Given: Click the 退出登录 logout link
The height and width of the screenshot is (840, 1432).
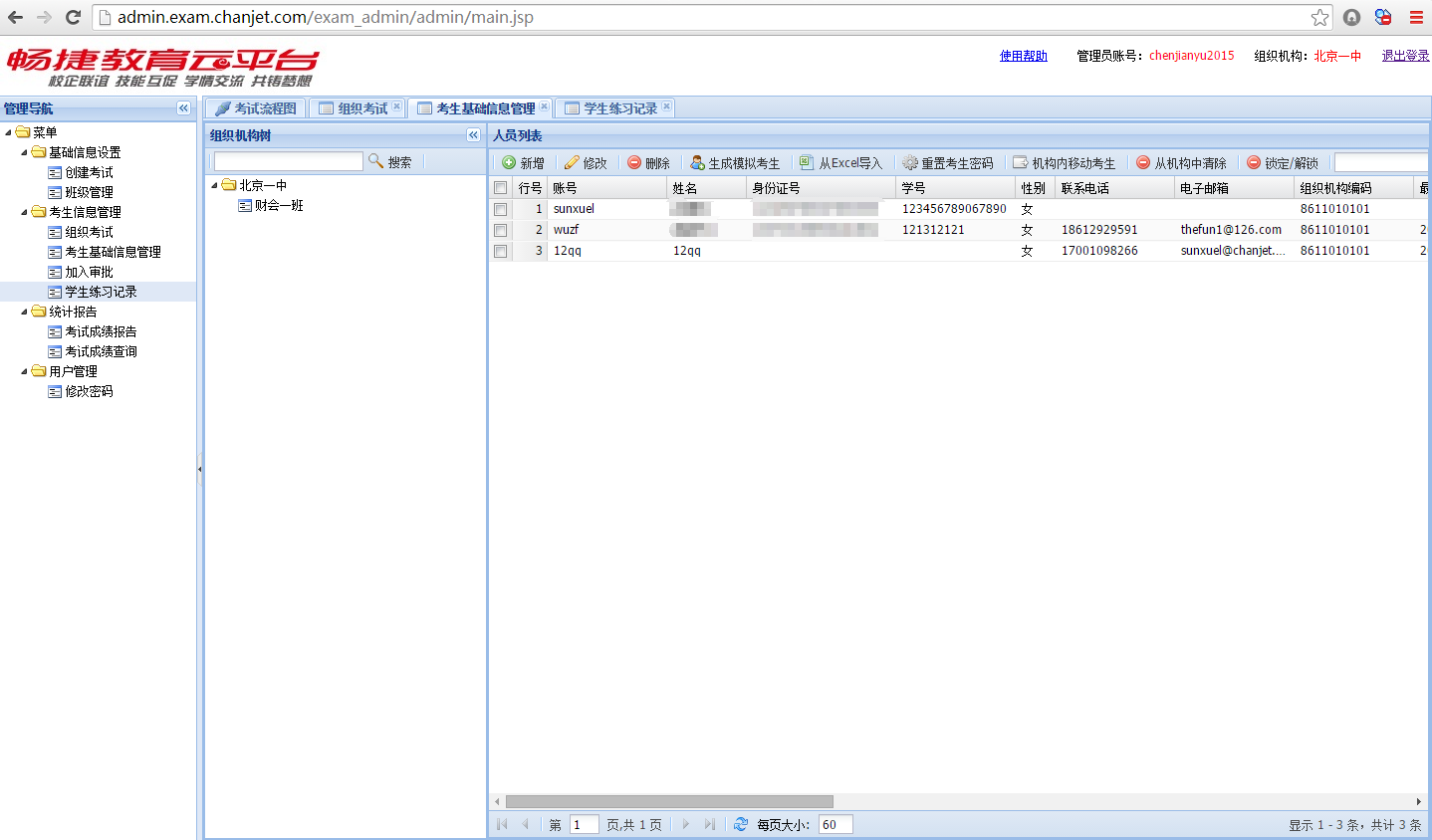Looking at the screenshot, I should tap(1405, 56).
